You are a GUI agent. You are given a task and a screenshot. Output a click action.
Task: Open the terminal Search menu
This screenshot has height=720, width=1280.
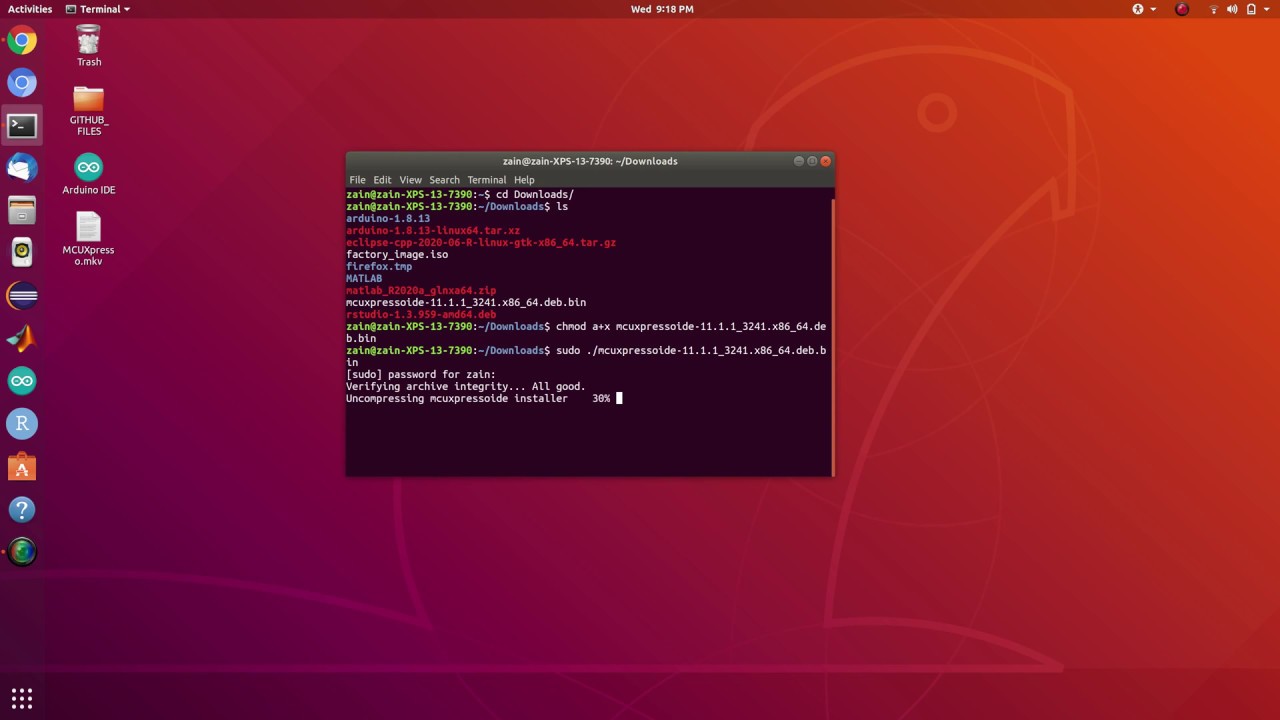(x=444, y=180)
